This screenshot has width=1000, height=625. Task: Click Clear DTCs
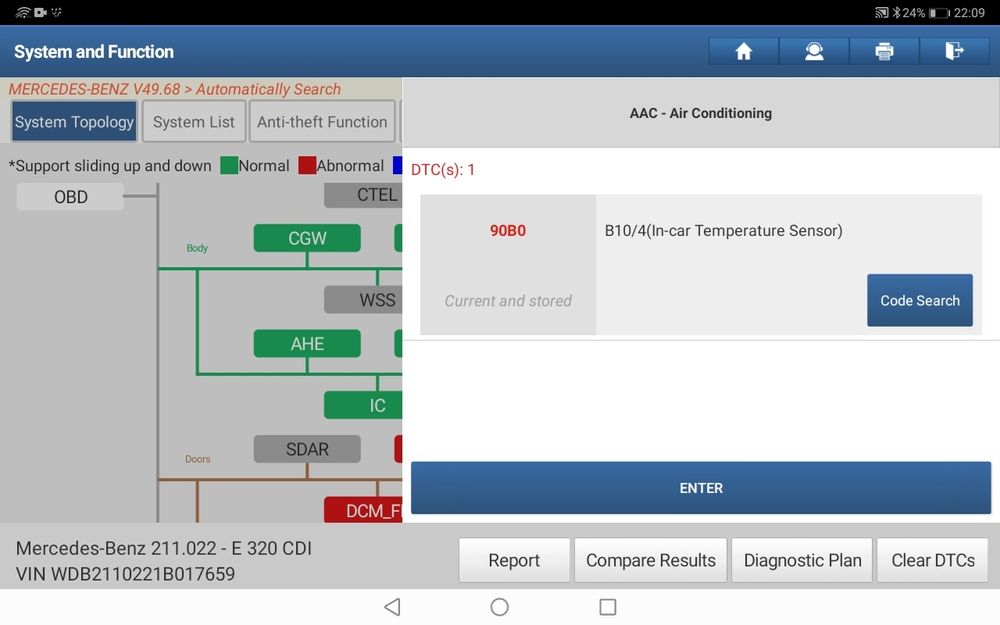tap(933, 560)
